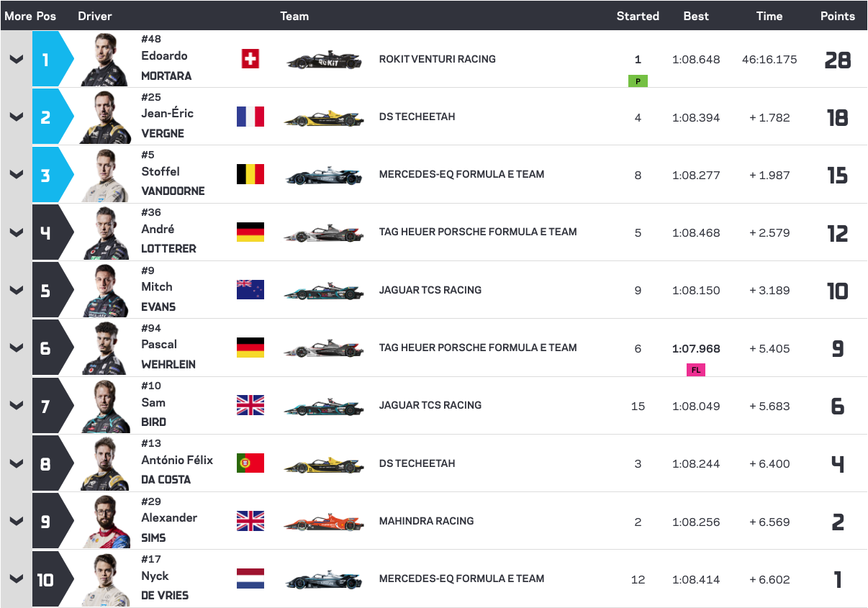Click the green pole position P badge

click(x=637, y=81)
